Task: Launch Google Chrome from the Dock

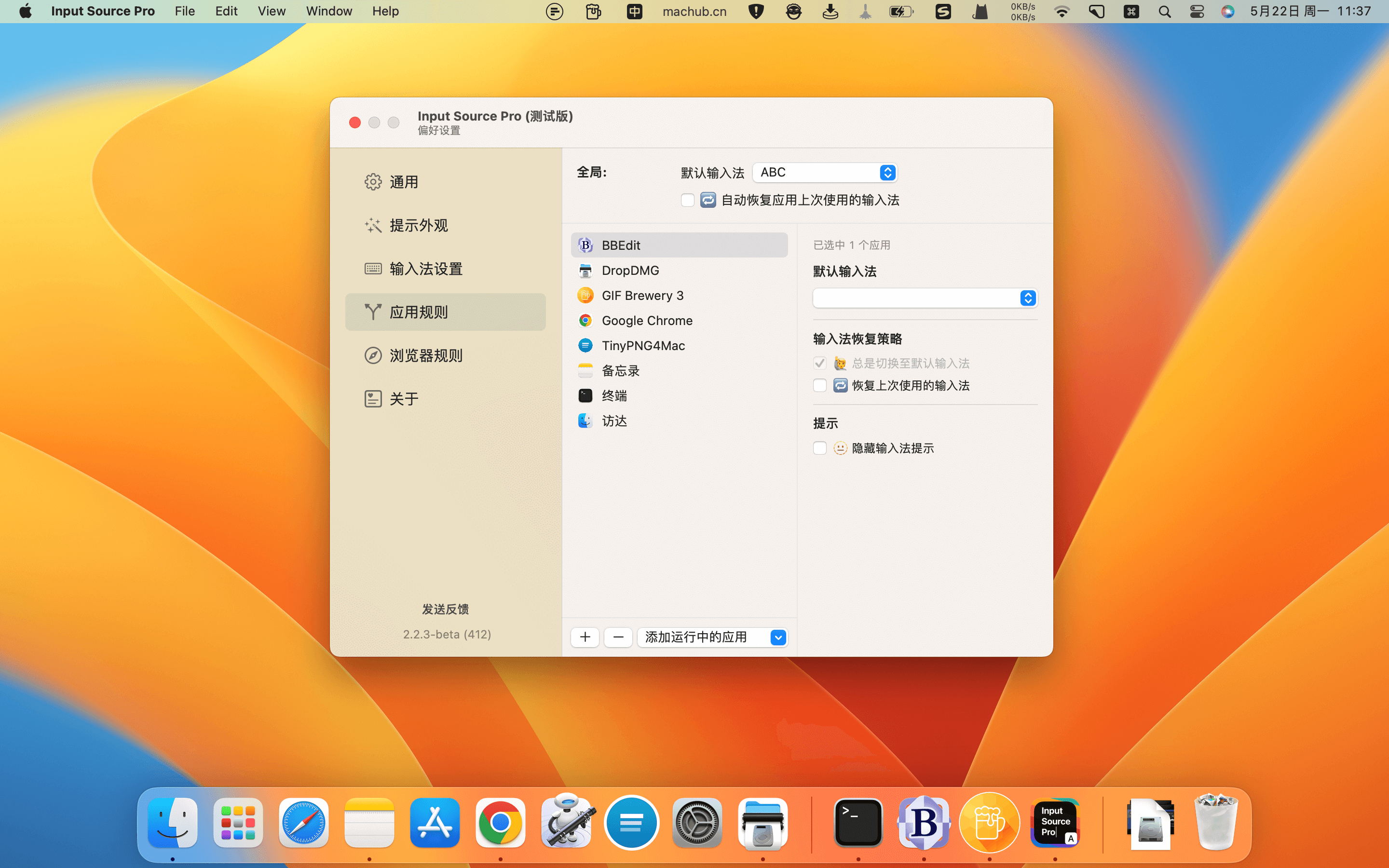Action: [500, 823]
